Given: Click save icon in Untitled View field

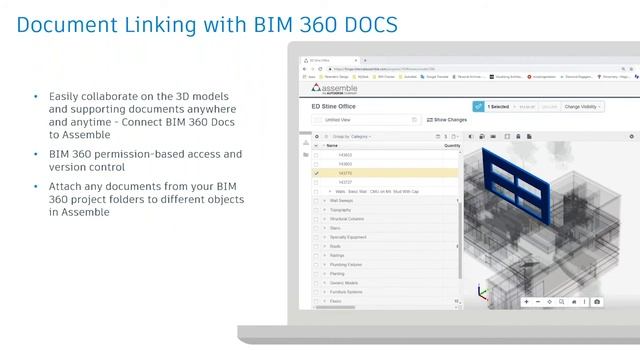Looking at the screenshot, I should click(x=414, y=120).
